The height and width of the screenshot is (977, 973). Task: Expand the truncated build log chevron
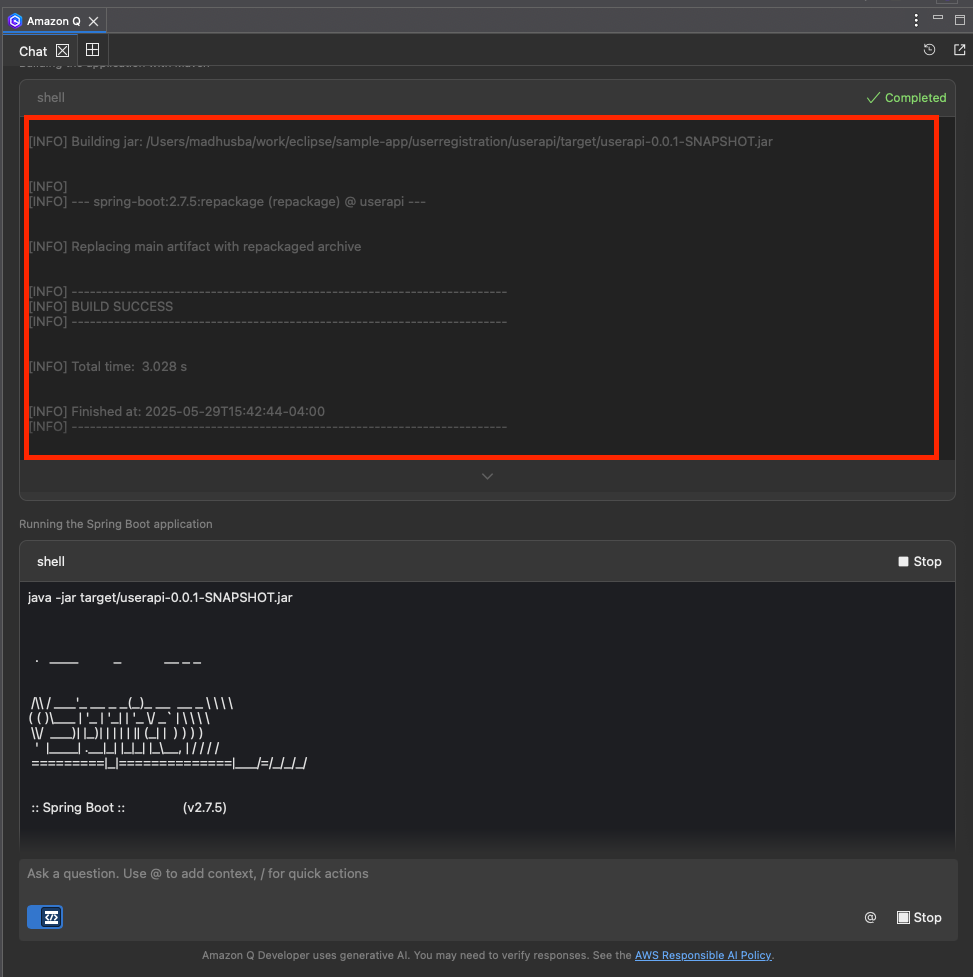click(487, 476)
